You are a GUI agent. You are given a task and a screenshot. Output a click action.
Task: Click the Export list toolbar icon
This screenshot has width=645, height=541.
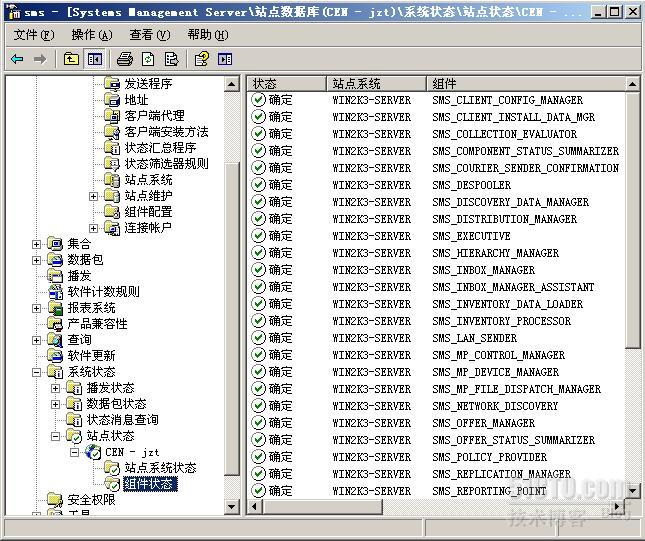click(171, 59)
